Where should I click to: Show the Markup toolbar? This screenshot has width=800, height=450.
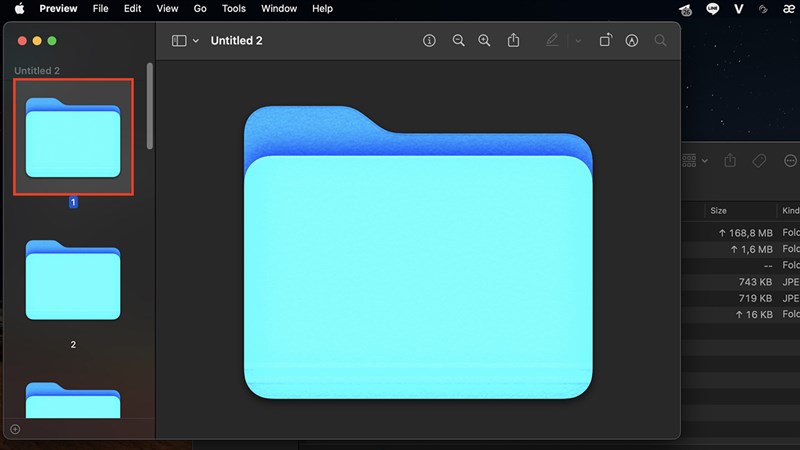pyautogui.click(x=632, y=41)
